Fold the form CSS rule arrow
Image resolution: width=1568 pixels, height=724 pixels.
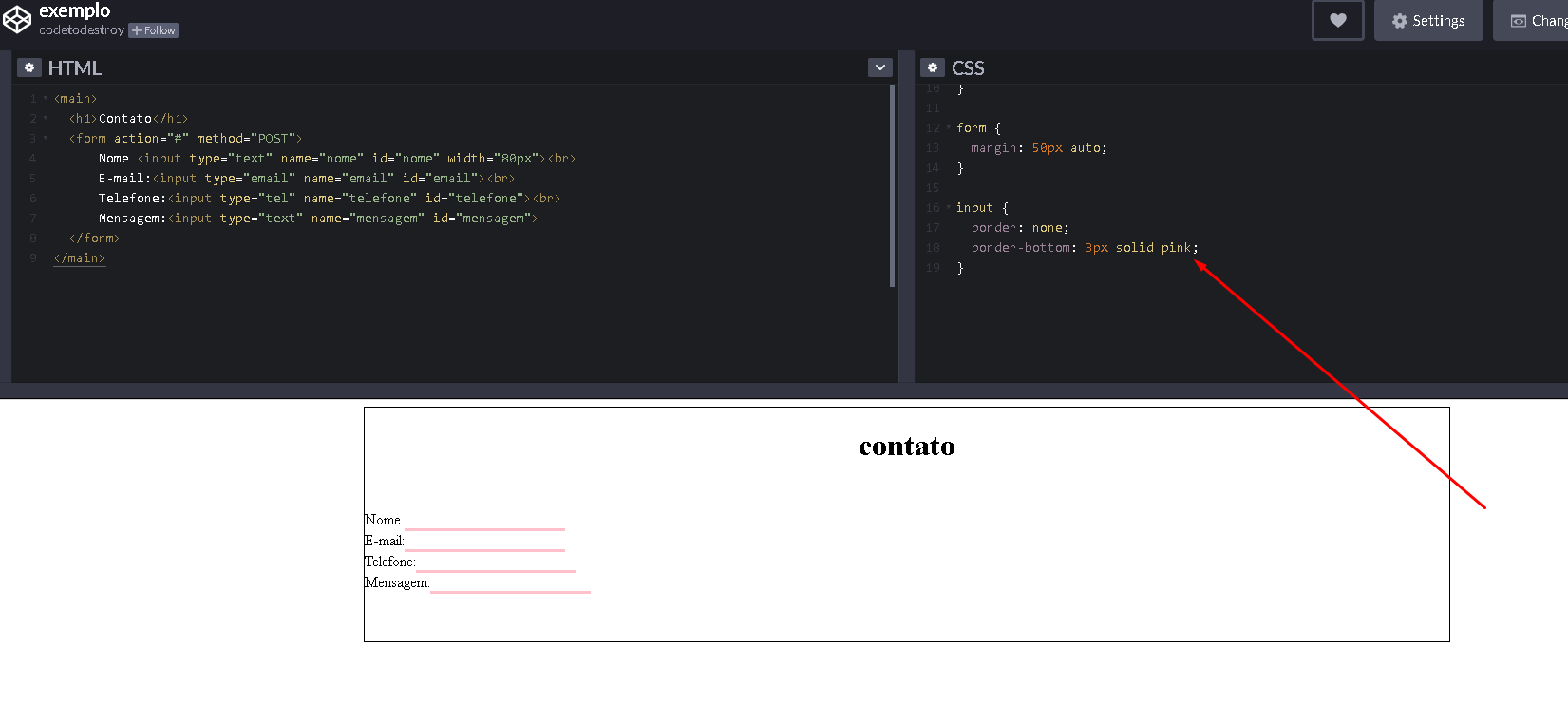[x=948, y=127]
